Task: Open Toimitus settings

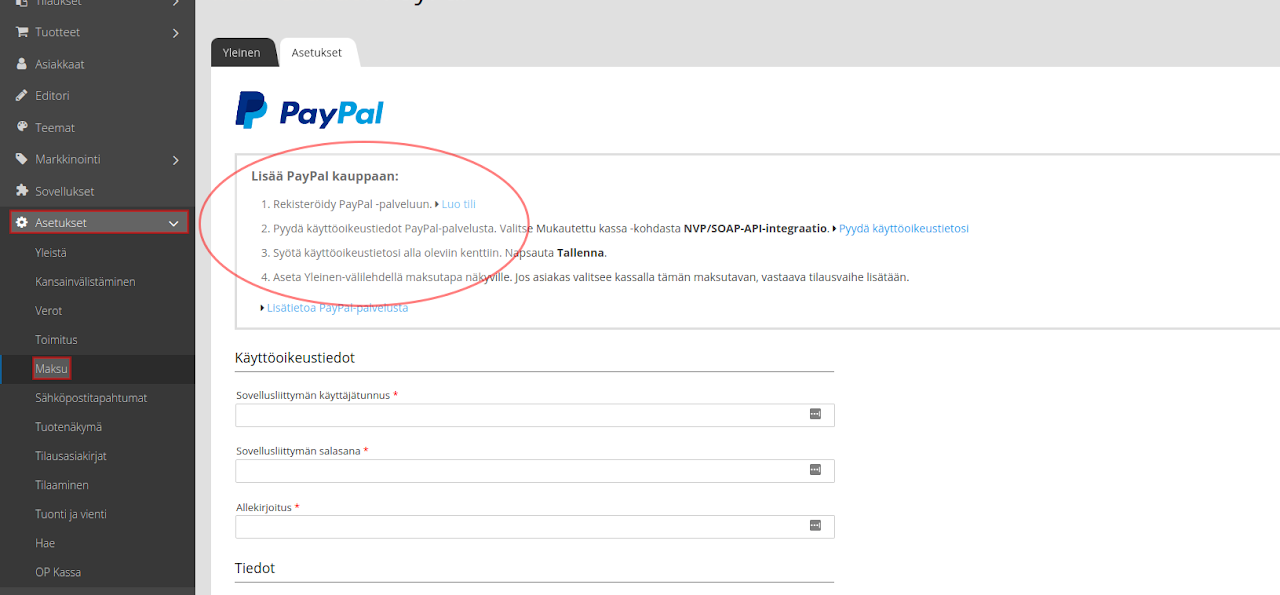Action: tap(56, 340)
